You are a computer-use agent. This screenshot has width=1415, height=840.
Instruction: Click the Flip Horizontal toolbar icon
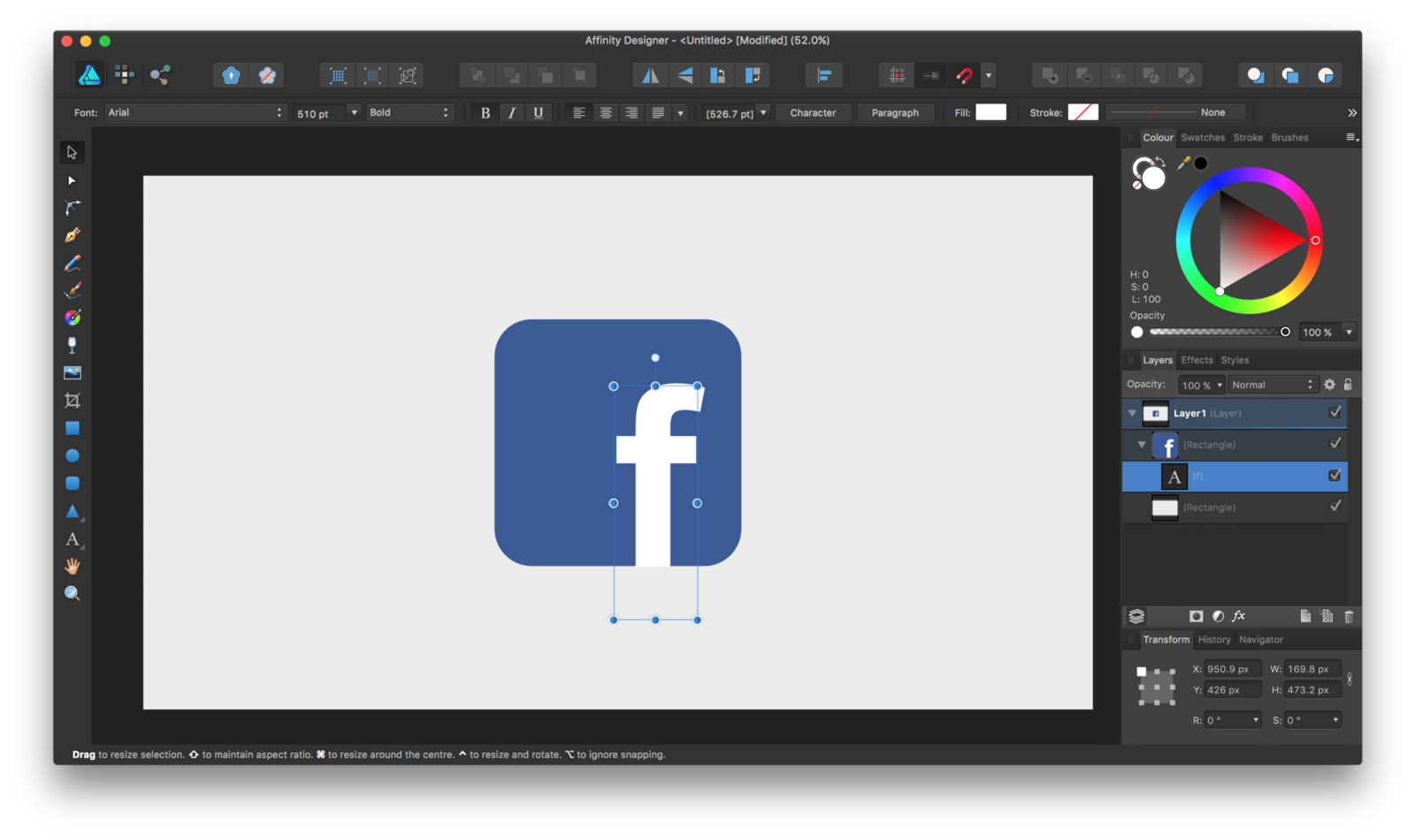(x=651, y=75)
